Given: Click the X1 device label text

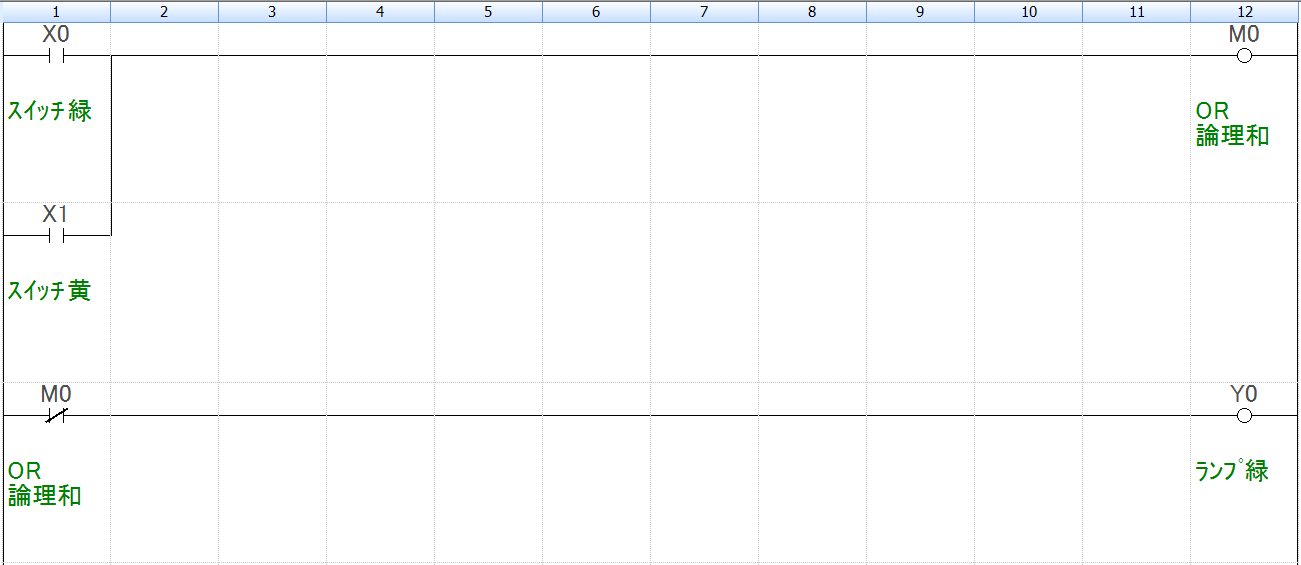Looking at the screenshot, I should (56, 214).
